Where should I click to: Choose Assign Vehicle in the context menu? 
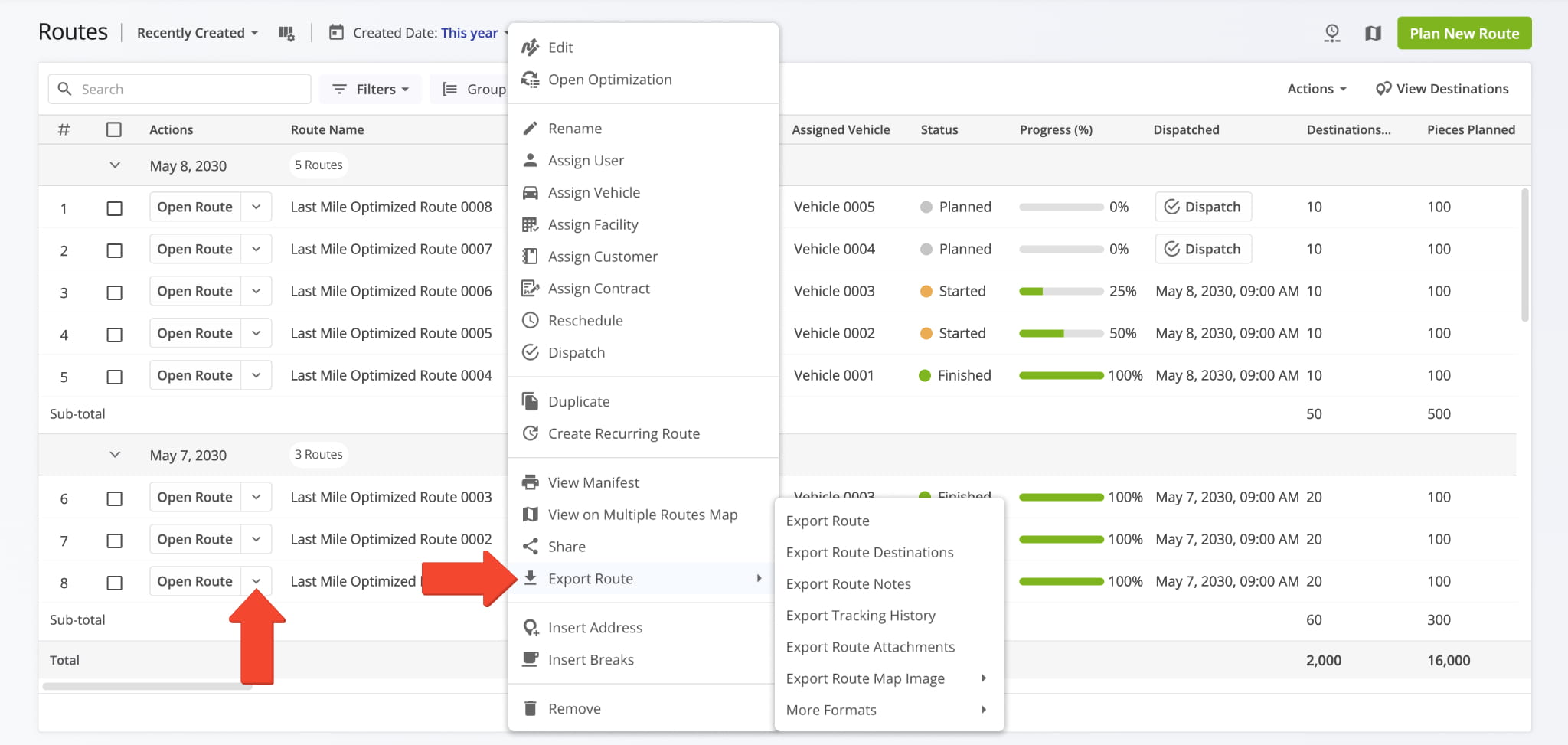pos(593,192)
